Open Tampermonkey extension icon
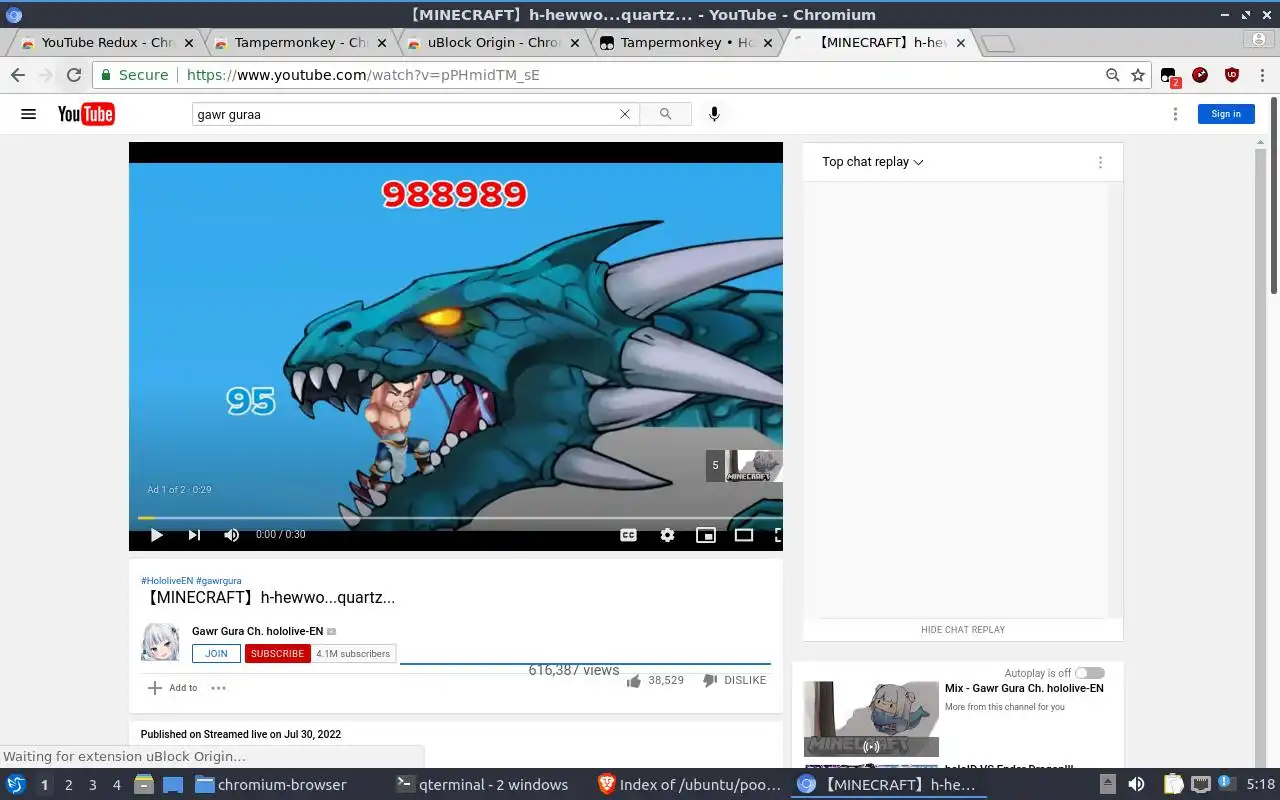This screenshot has height=800, width=1280. 1169,76
